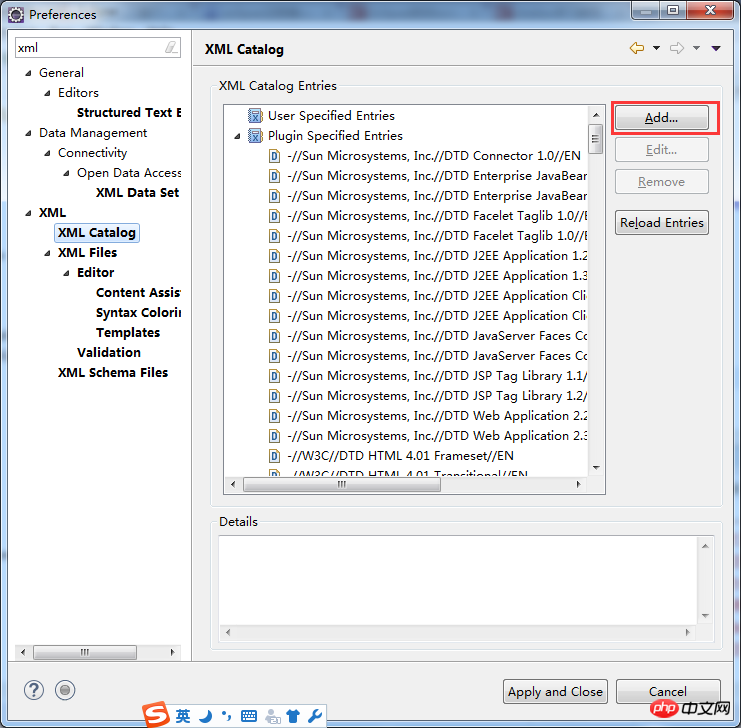This screenshot has height=728, width=741.
Task: Select DTD JSP Tag Library 1.2 entry
Action: click(x=437, y=396)
